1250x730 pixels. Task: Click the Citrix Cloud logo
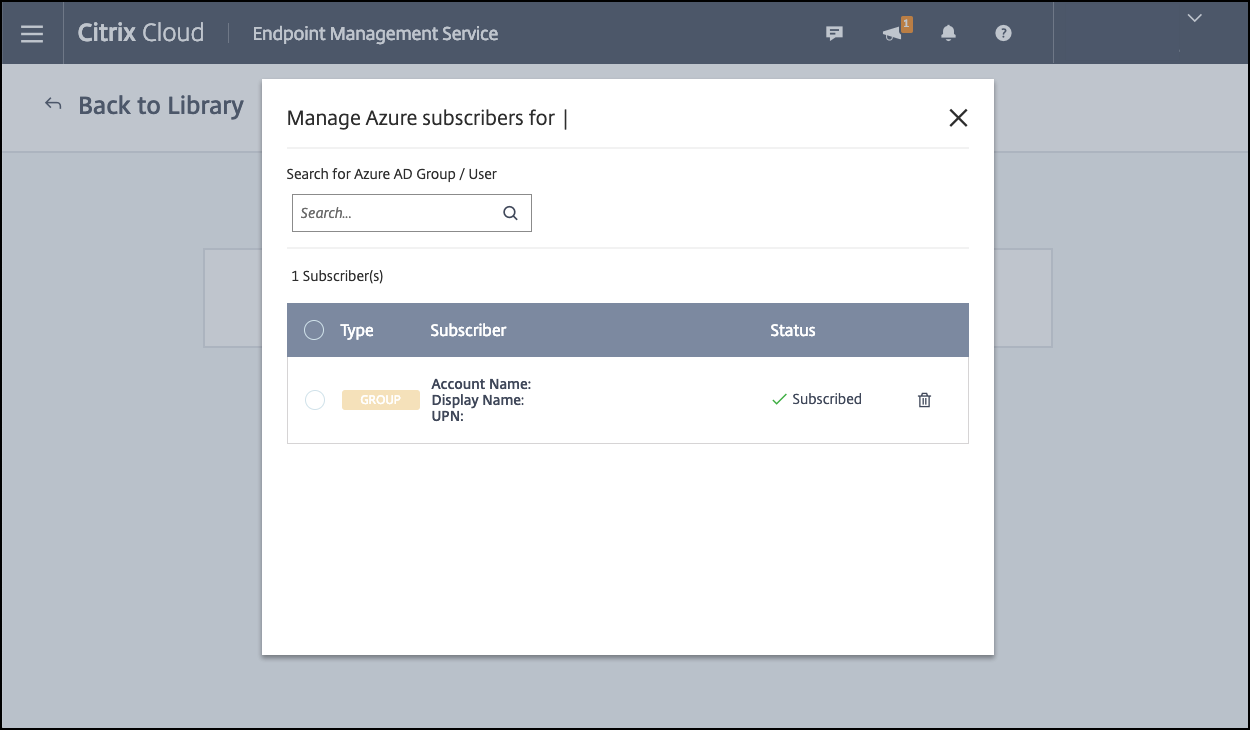[x=140, y=33]
